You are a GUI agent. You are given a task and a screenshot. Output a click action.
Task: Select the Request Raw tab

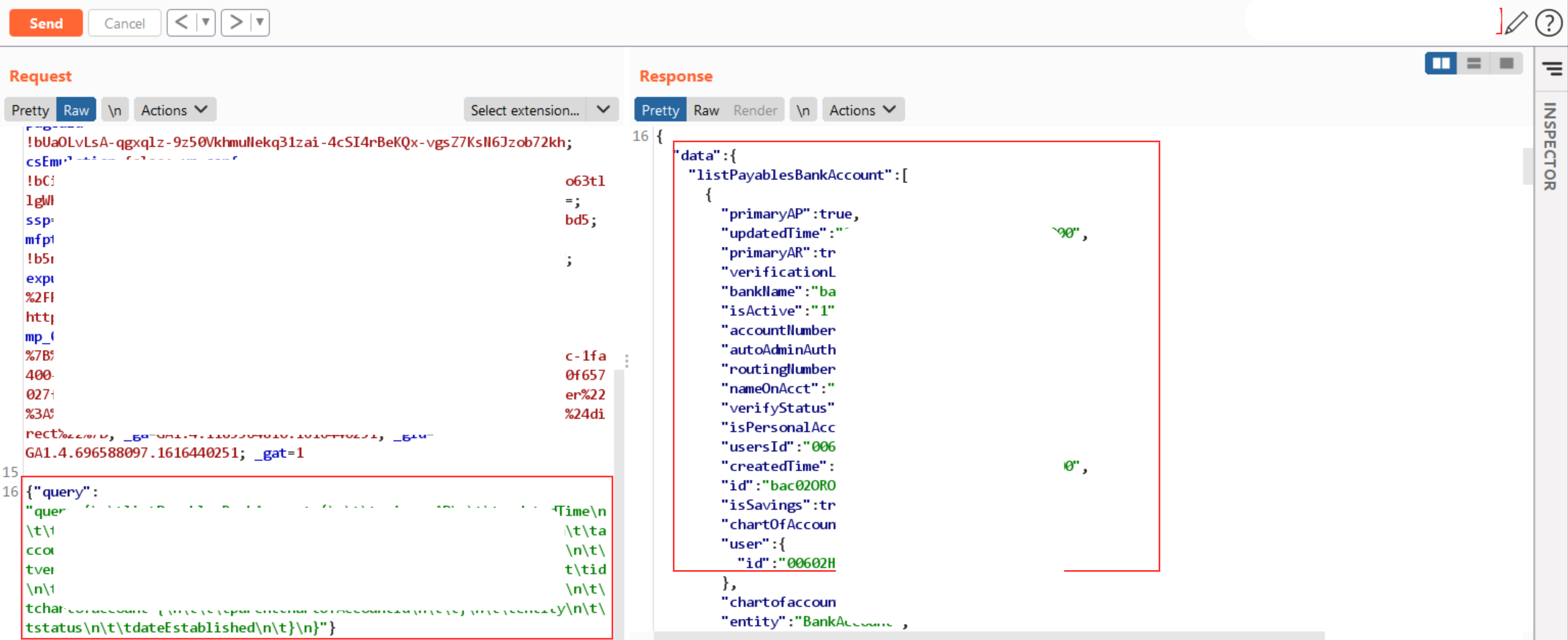[76, 110]
